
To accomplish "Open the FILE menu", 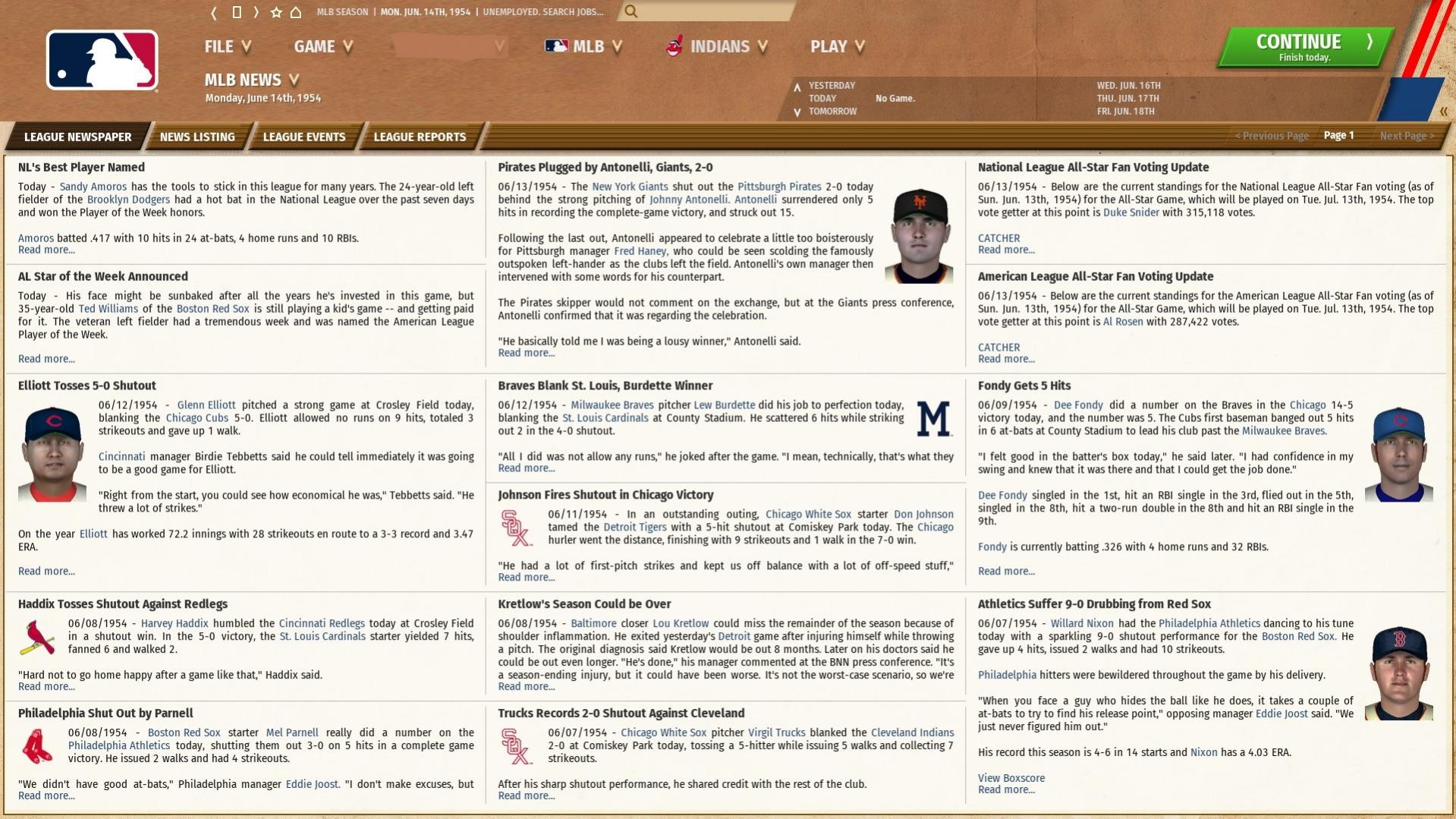I will pyautogui.click(x=228, y=47).
